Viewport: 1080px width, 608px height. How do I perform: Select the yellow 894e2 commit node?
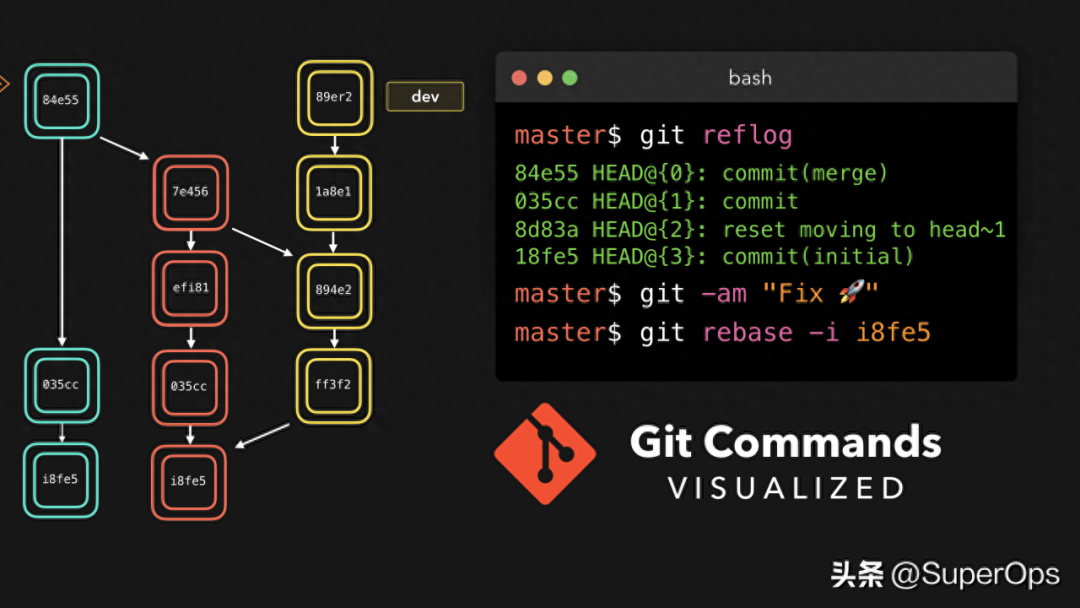334,291
